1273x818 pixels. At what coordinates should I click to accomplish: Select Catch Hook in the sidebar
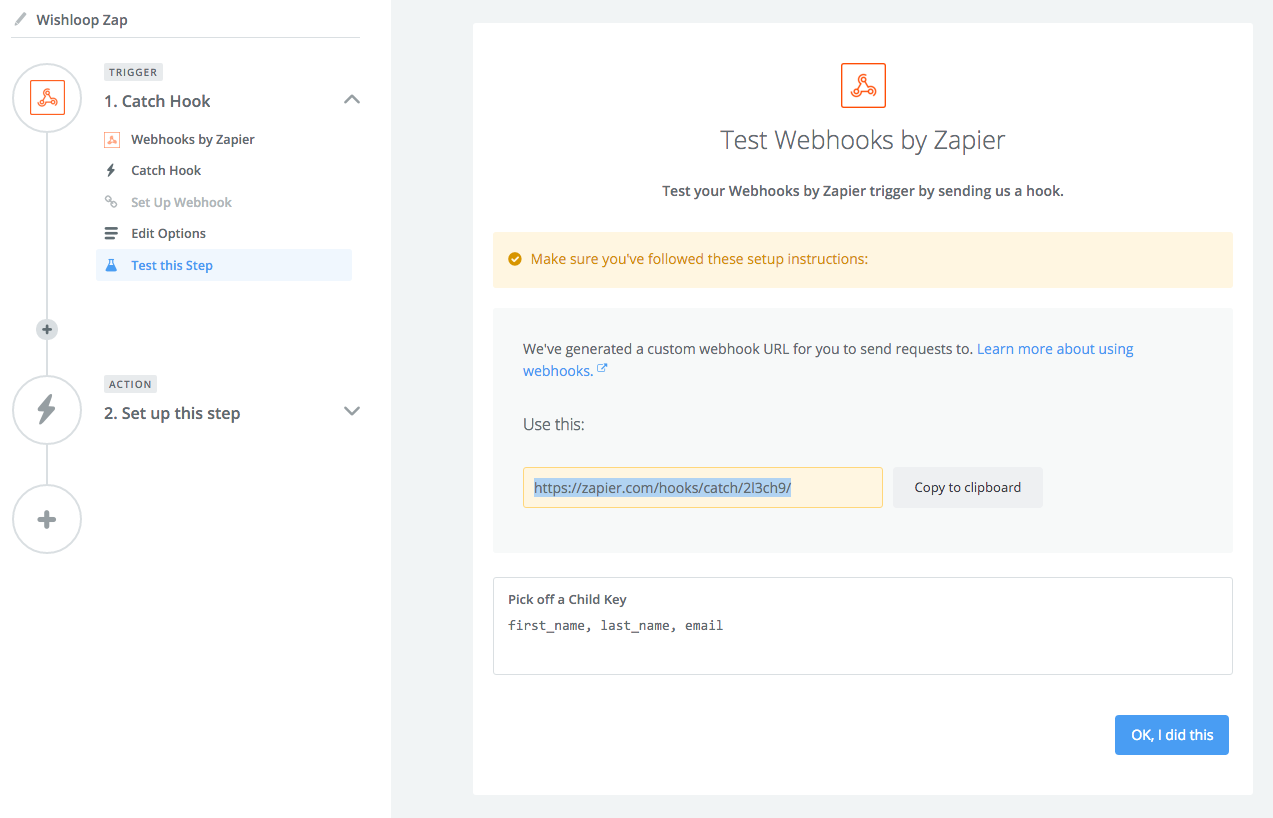166,170
